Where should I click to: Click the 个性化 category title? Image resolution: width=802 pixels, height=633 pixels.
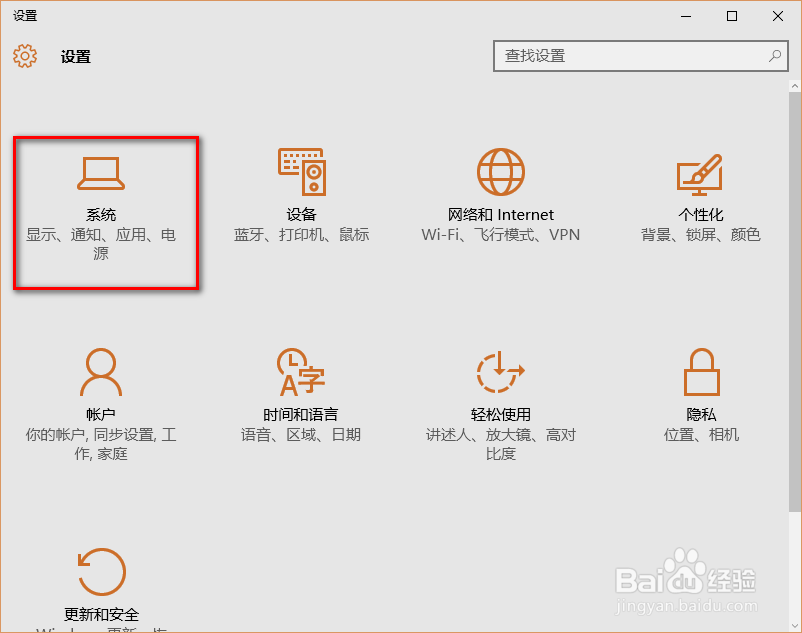701,215
